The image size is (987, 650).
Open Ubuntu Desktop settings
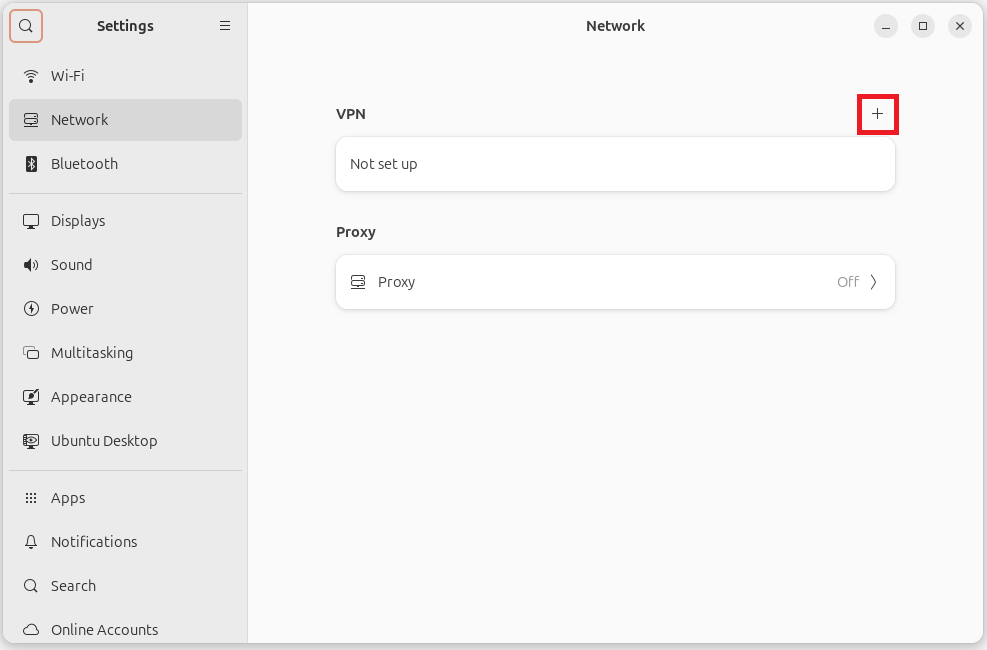pyautogui.click(x=125, y=441)
